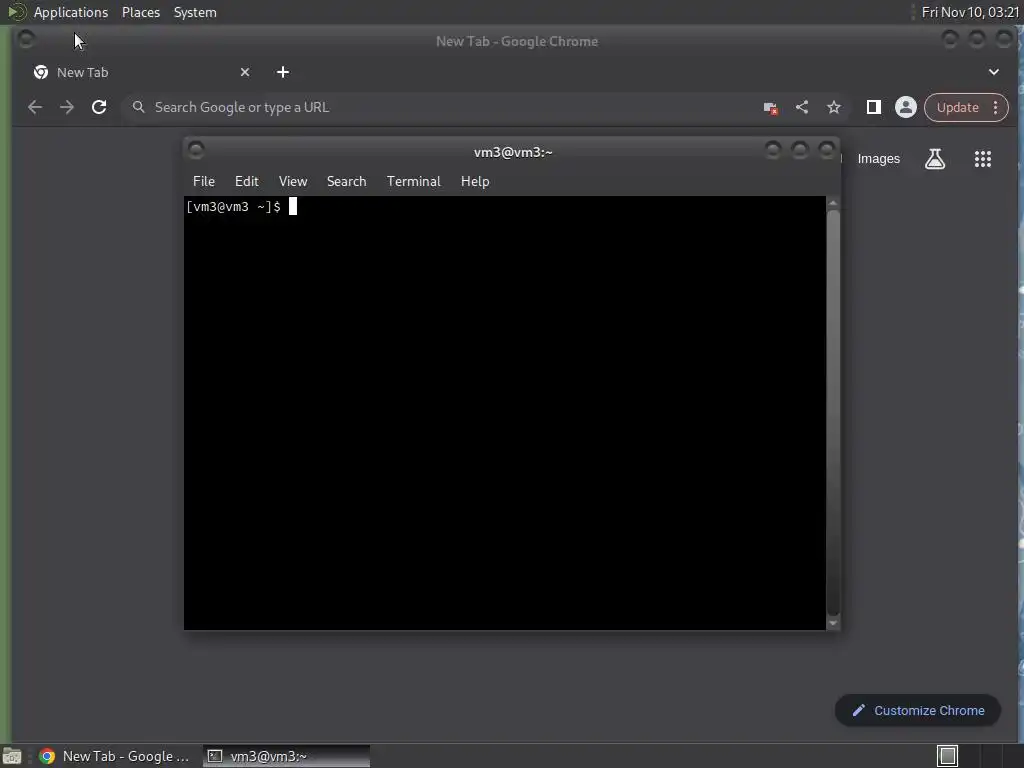Share this page via the share icon
This screenshot has width=1024, height=768.
click(x=802, y=107)
